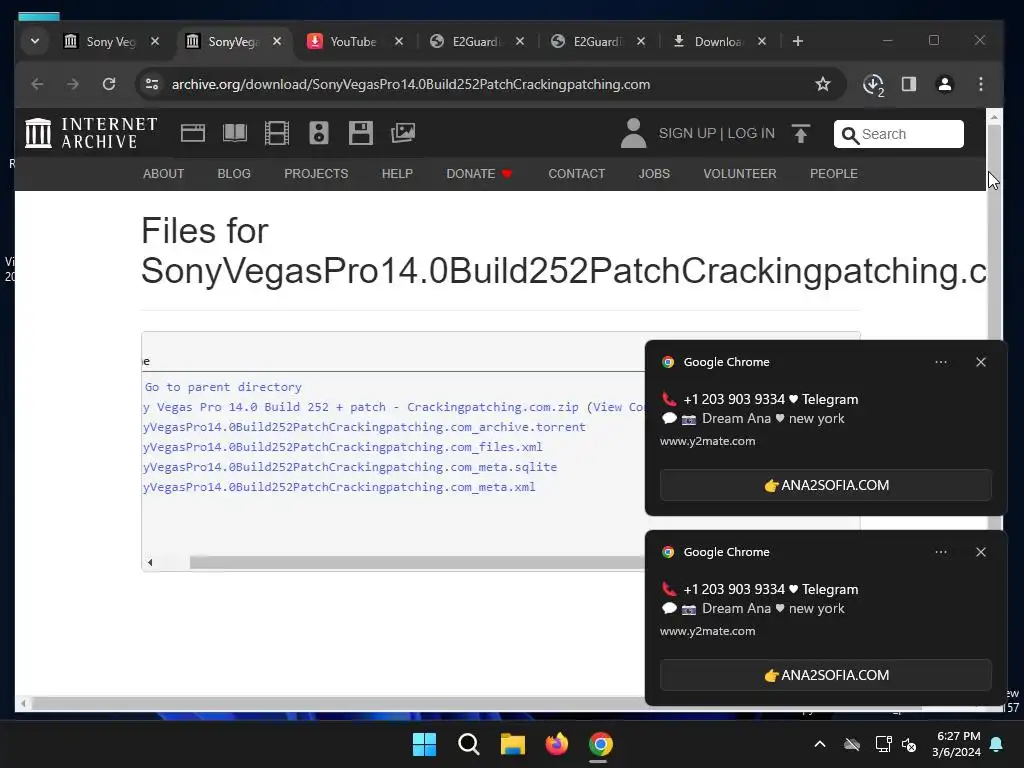
Task: Open File Explorer from taskbar
Action: coord(513,744)
